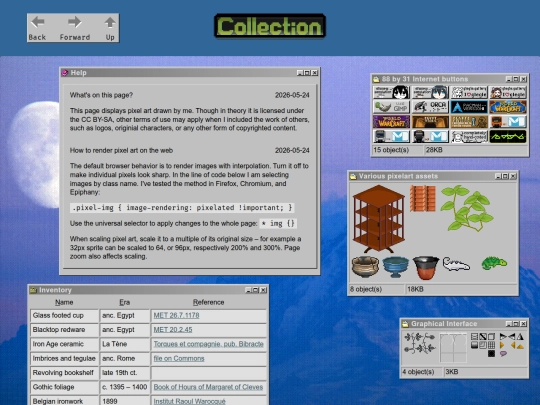The image size is (540, 405).
Task: Click the Glass footed cup cell
Action: [64, 315]
